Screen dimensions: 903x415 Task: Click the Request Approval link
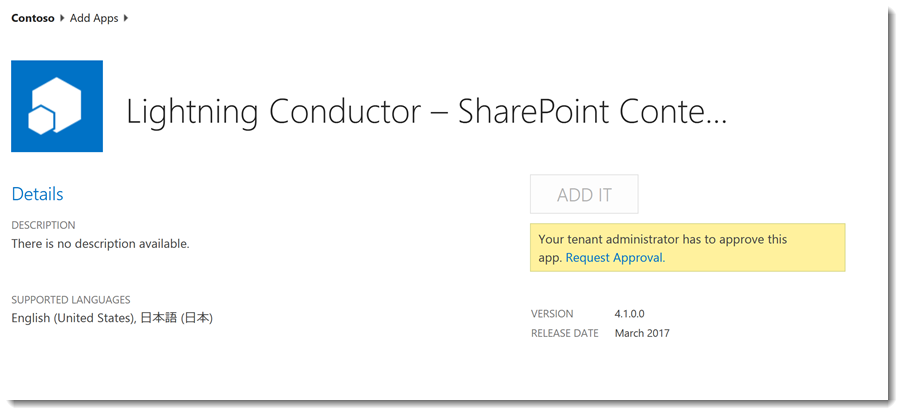click(614, 258)
